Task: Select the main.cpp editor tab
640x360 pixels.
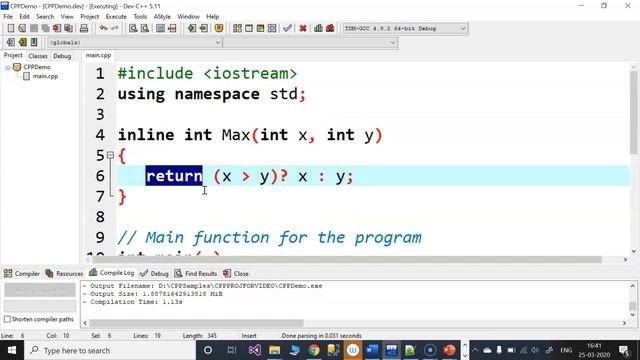Action: (x=98, y=55)
